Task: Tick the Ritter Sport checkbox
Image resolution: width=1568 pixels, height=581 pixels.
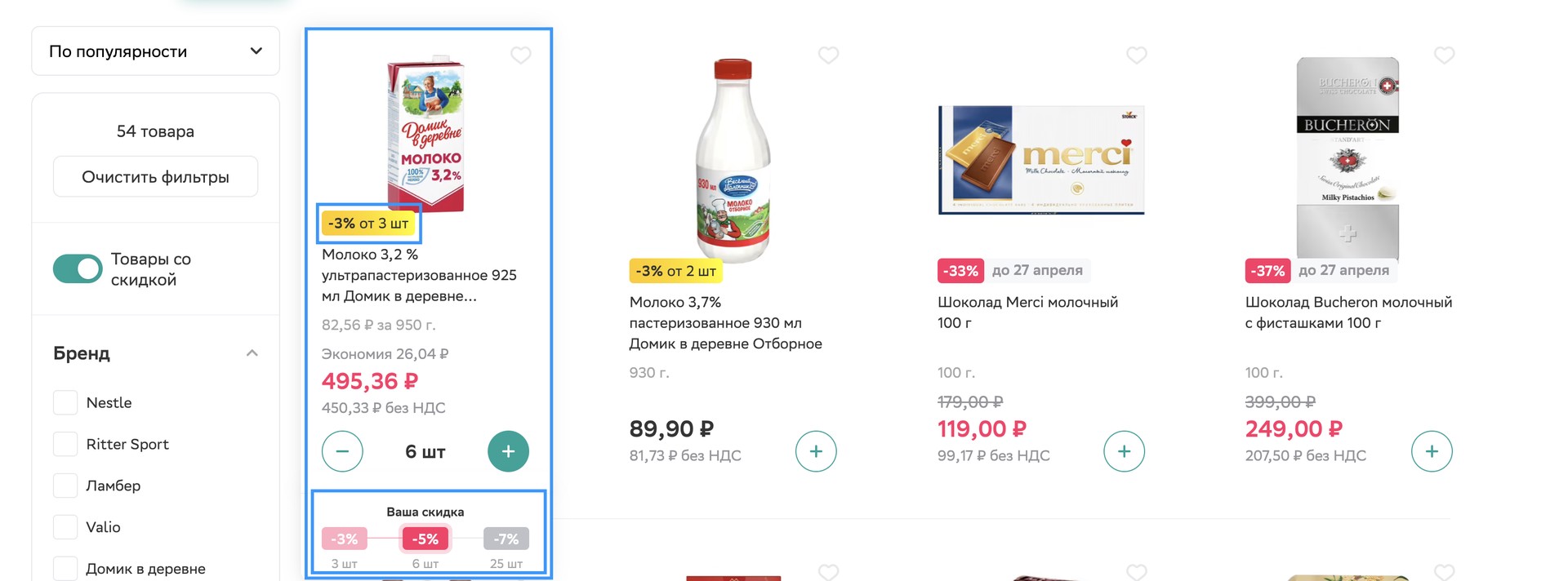Action: point(65,444)
